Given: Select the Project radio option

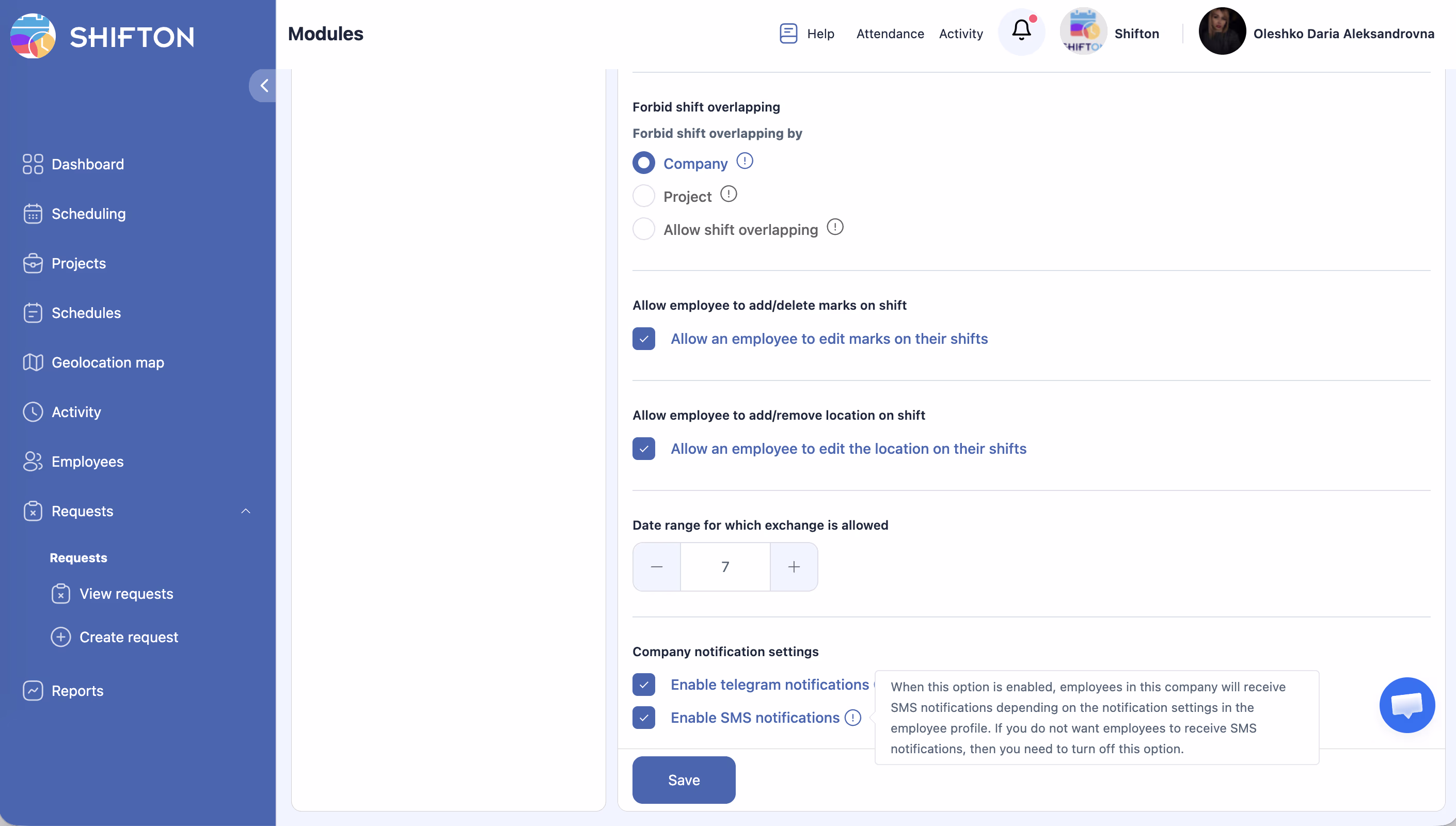Looking at the screenshot, I should click(x=644, y=196).
